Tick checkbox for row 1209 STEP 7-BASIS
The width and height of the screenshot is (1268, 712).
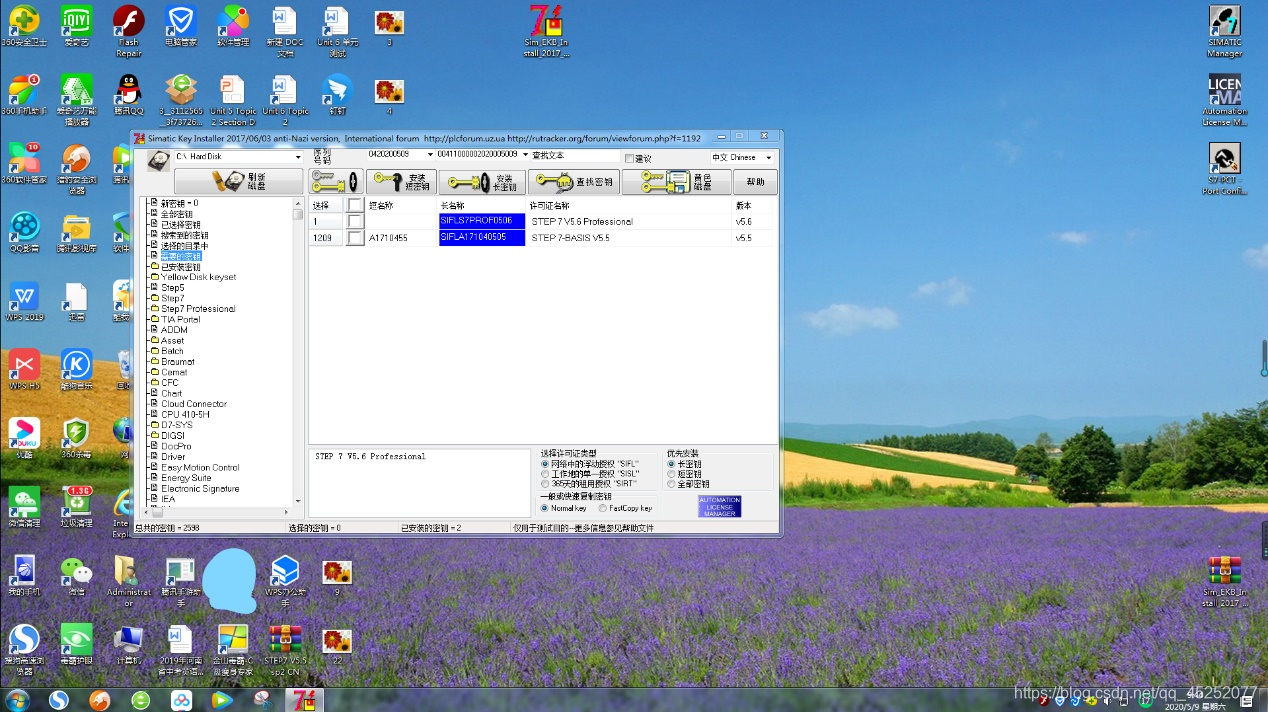click(x=355, y=238)
